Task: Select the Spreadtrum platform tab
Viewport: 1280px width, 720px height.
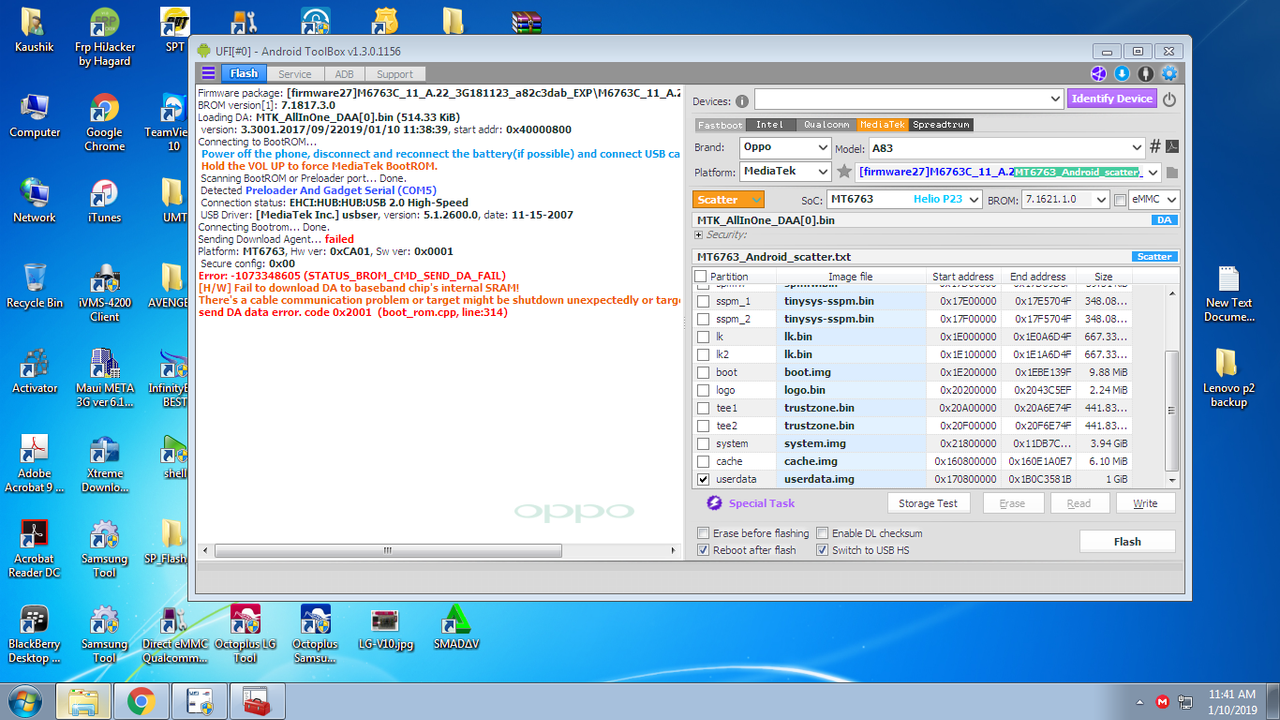Action: pyautogui.click(x=941, y=125)
